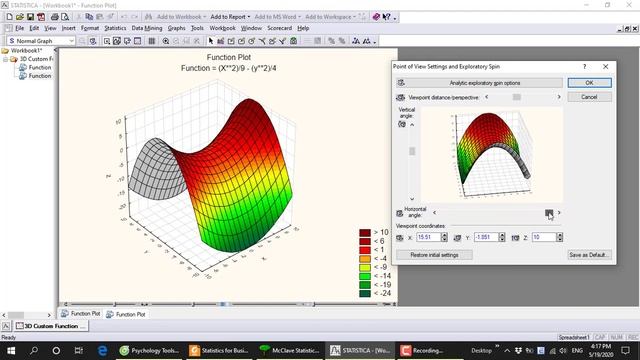Open Task View from the taskbar

(x=79, y=350)
